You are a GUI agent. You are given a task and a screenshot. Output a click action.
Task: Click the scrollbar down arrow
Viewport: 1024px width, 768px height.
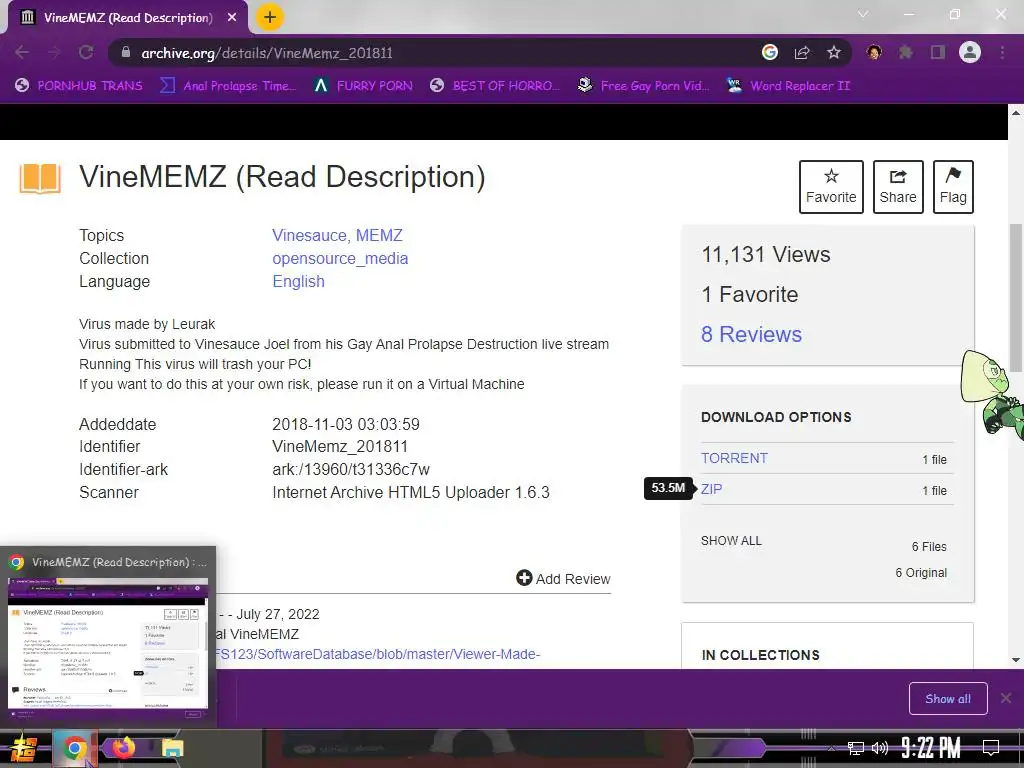point(1016,660)
